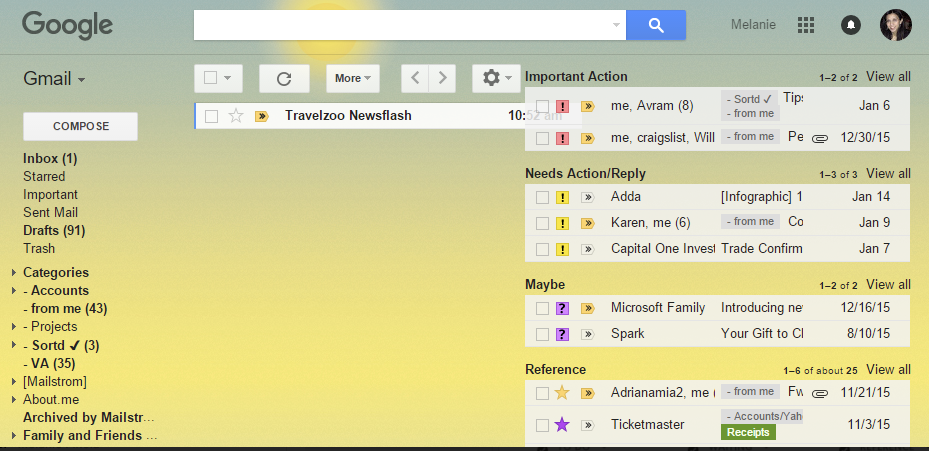Open search options dropdown arrow
The image size is (929, 451).
tap(616, 25)
